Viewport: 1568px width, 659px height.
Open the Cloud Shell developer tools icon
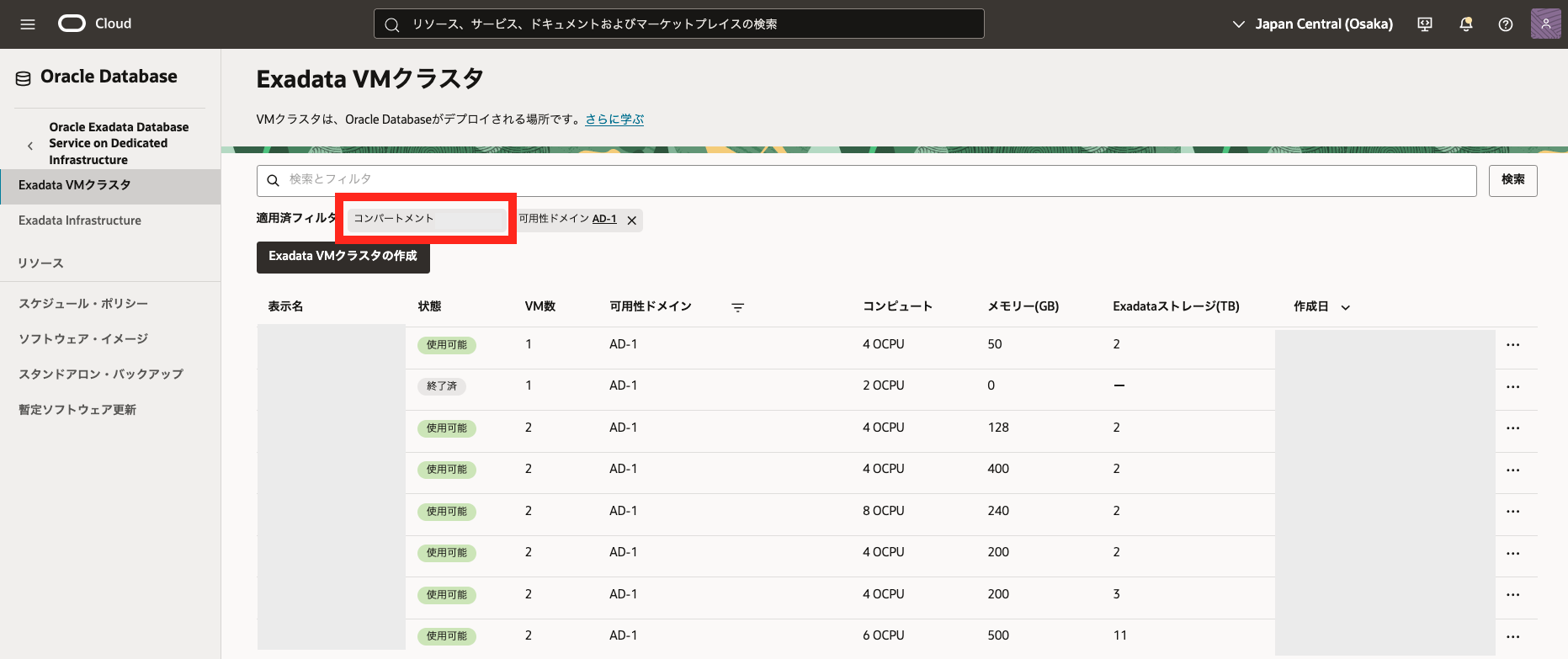[x=1425, y=24]
